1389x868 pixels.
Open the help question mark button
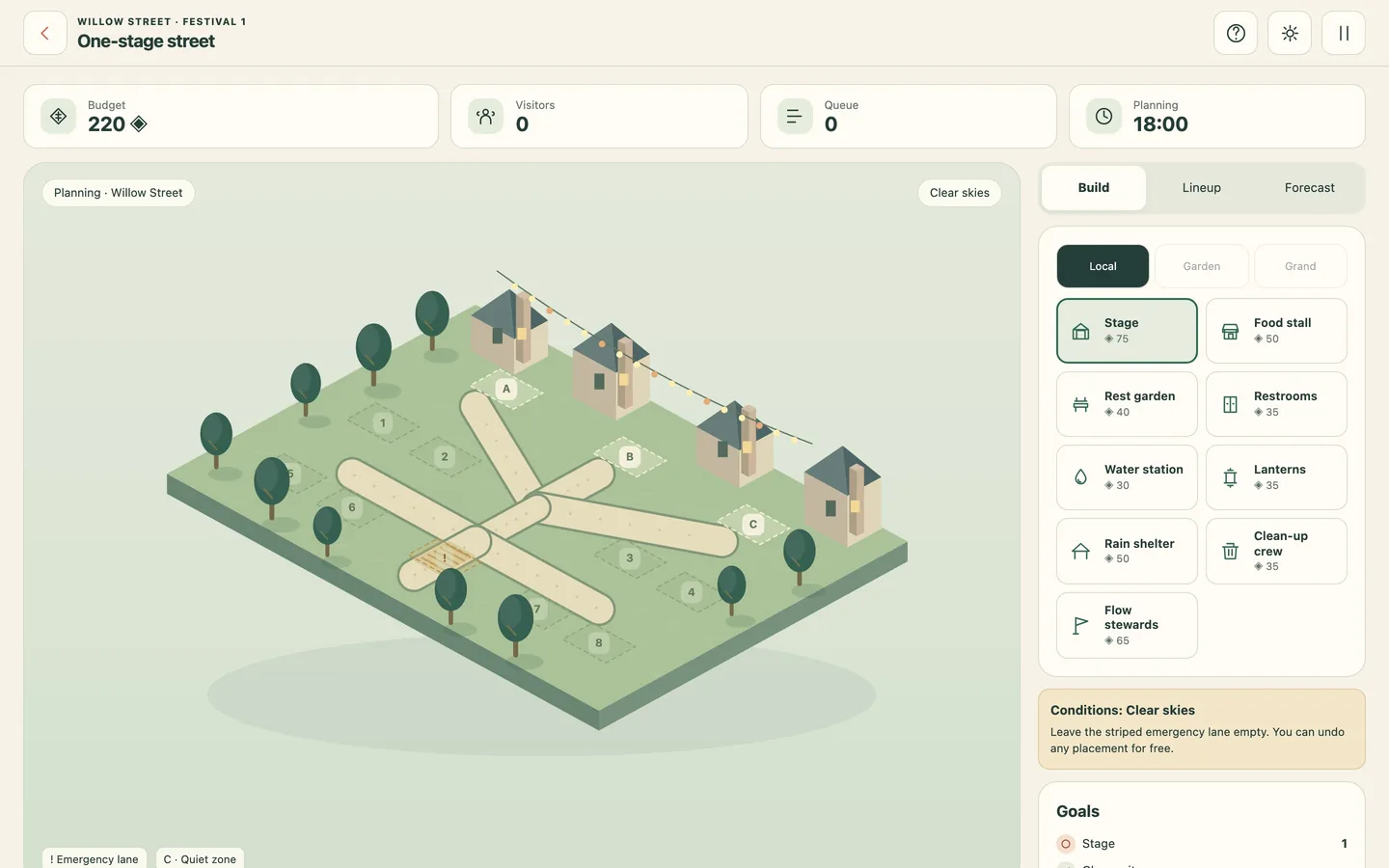(x=1236, y=33)
